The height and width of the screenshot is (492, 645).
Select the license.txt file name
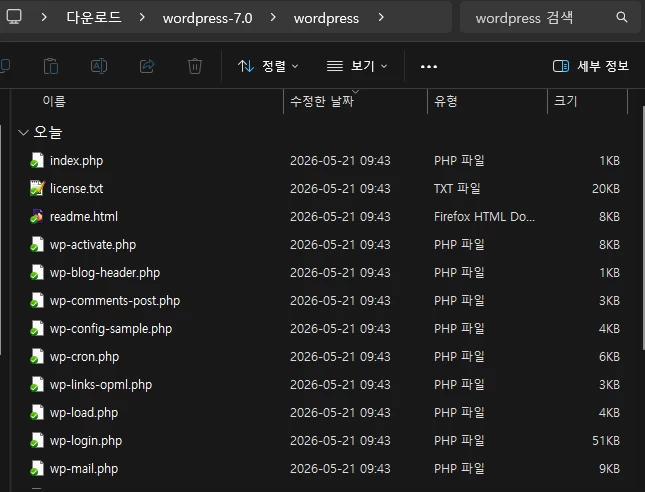(77, 188)
